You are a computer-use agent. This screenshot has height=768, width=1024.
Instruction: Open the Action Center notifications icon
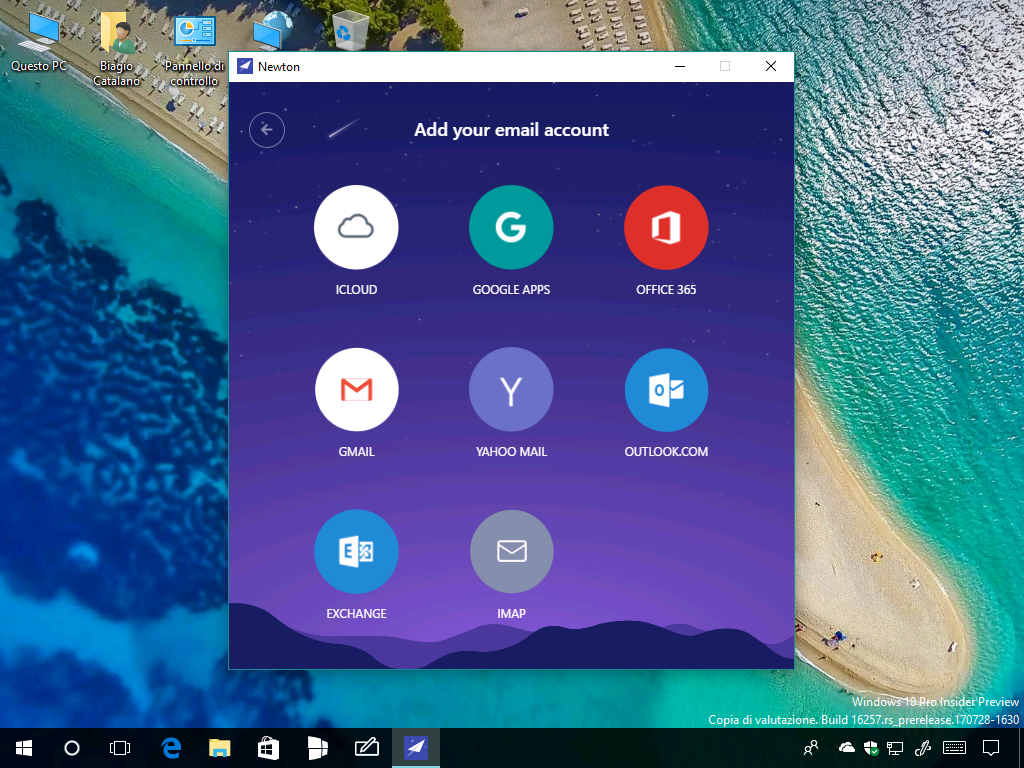point(991,748)
